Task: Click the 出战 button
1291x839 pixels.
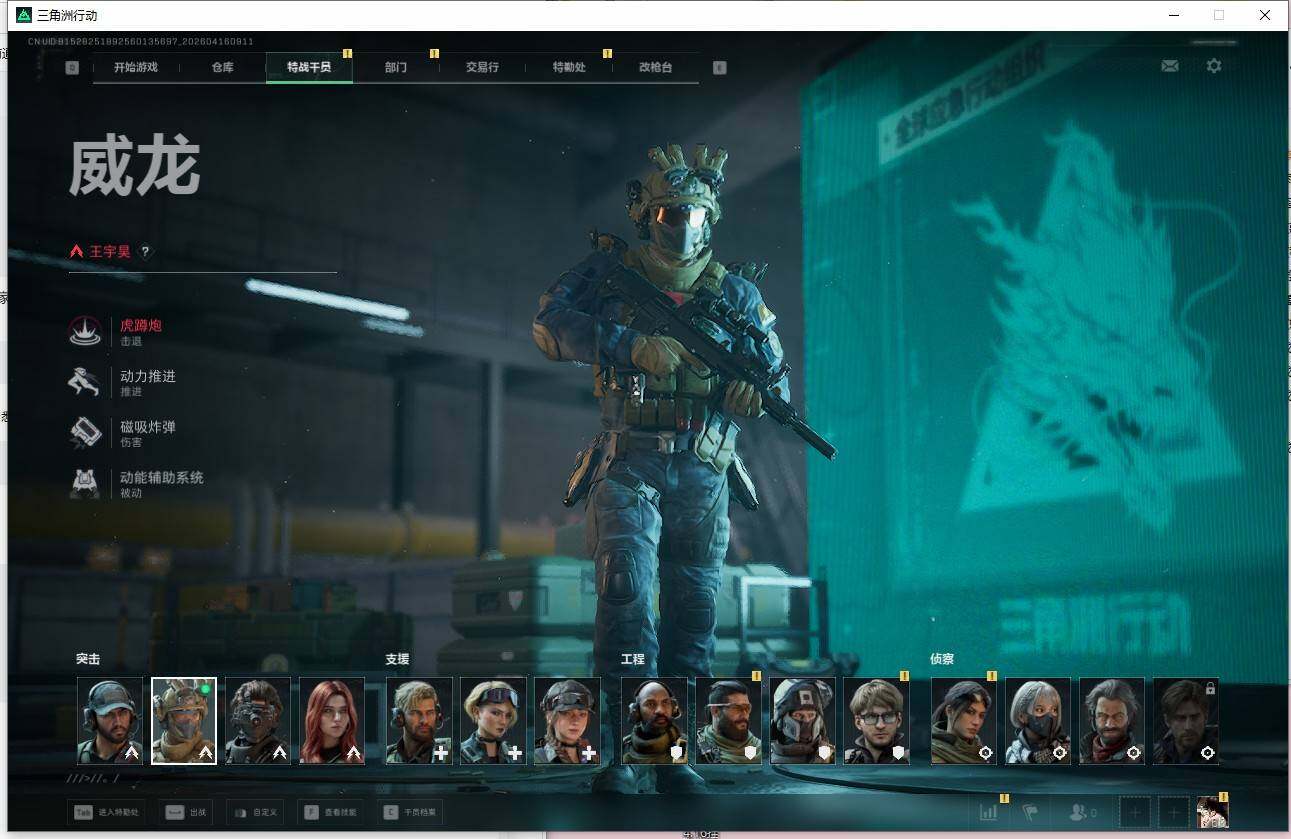Action: pos(186,812)
